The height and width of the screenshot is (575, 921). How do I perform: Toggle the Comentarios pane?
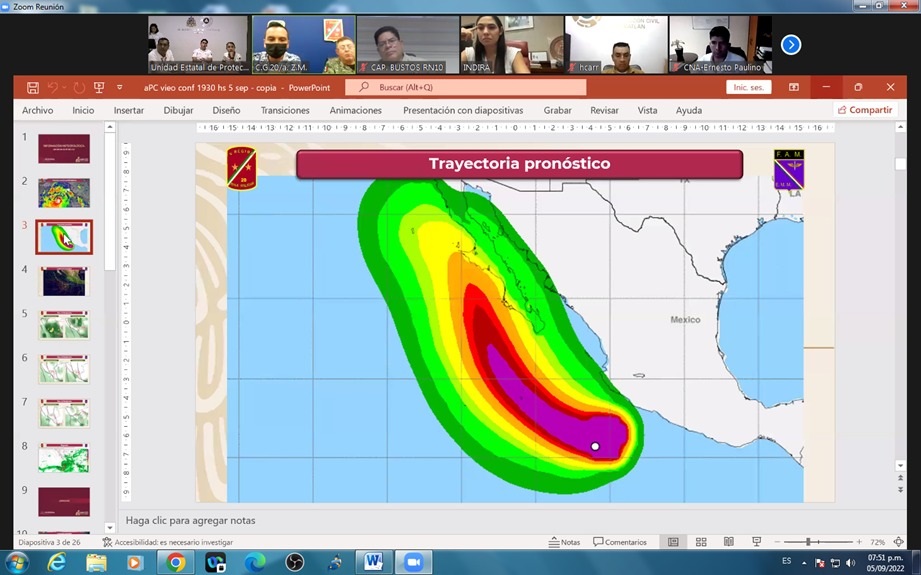[x=620, y=542]
